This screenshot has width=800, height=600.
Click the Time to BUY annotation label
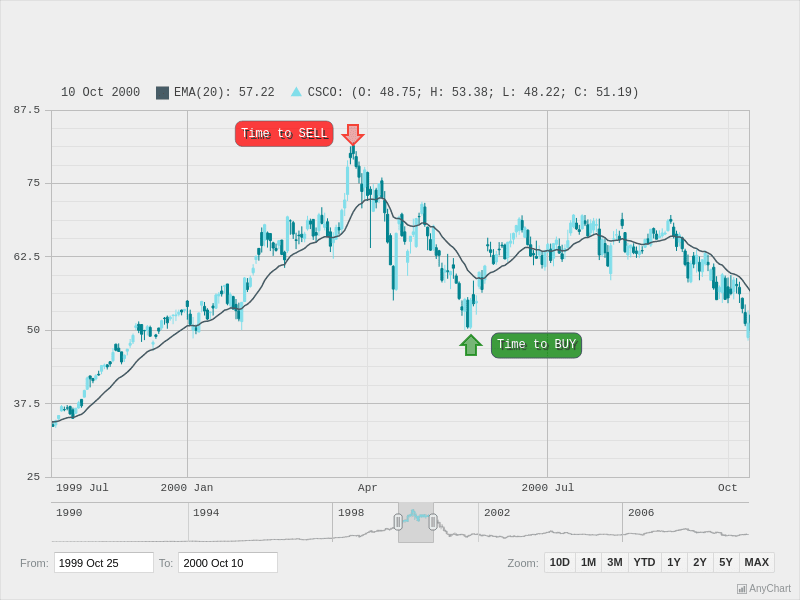[536, 345]
